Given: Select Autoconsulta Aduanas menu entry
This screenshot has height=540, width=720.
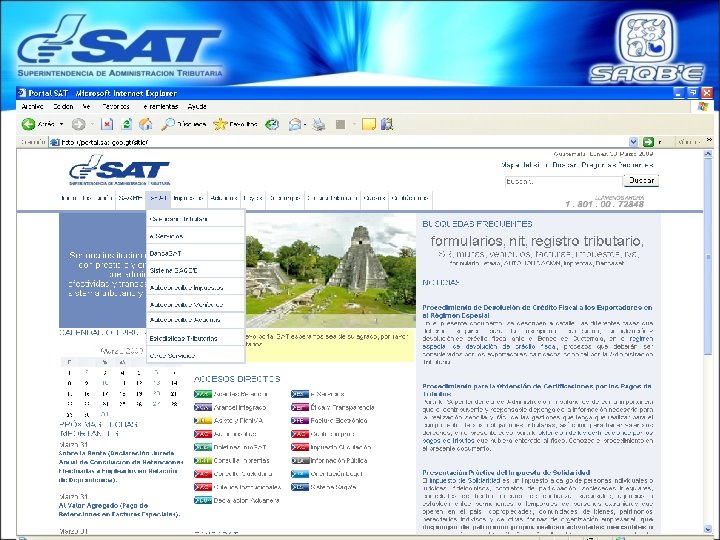Looking at the screenshot, I should coord(196,320).
